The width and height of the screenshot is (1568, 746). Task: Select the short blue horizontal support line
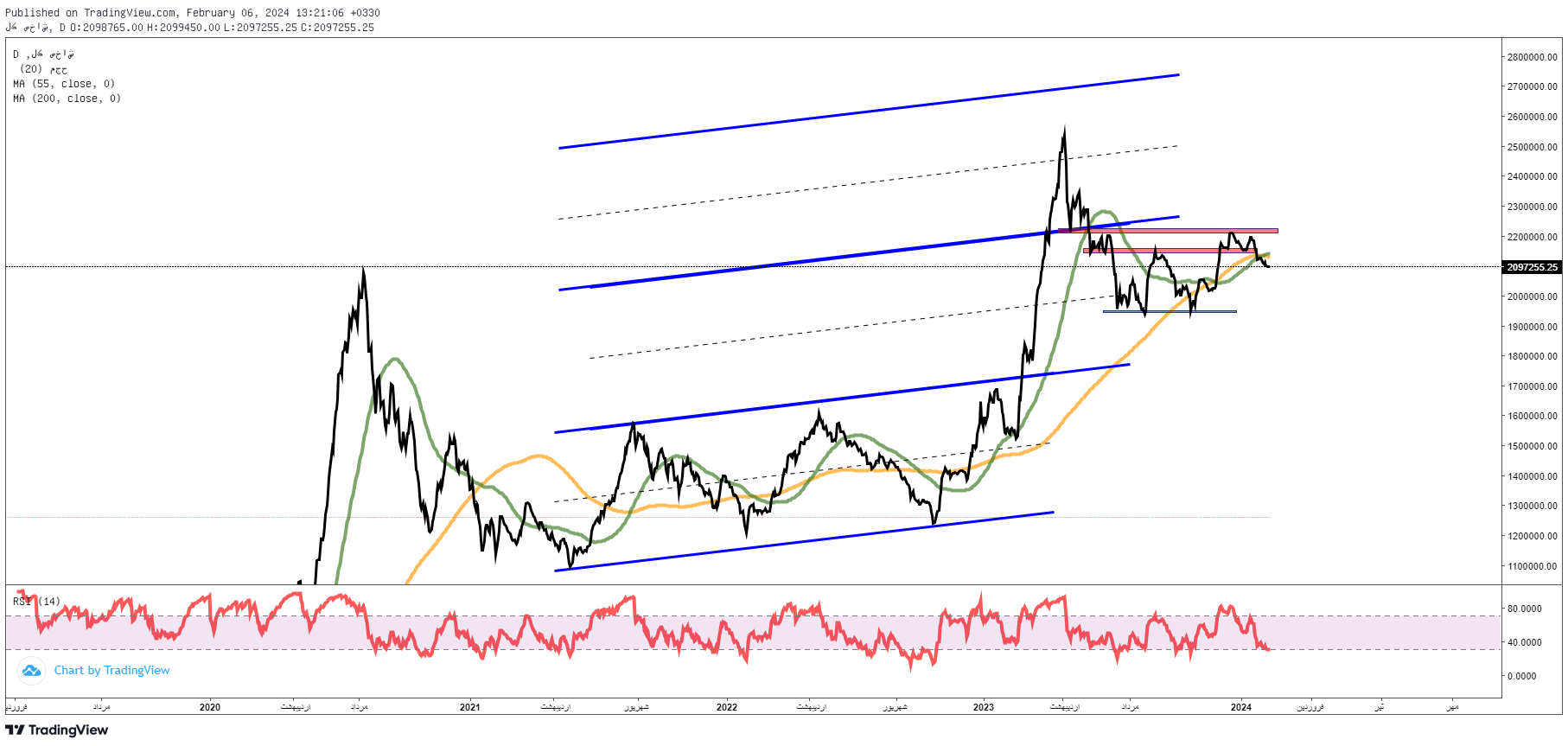point(1169,311)
